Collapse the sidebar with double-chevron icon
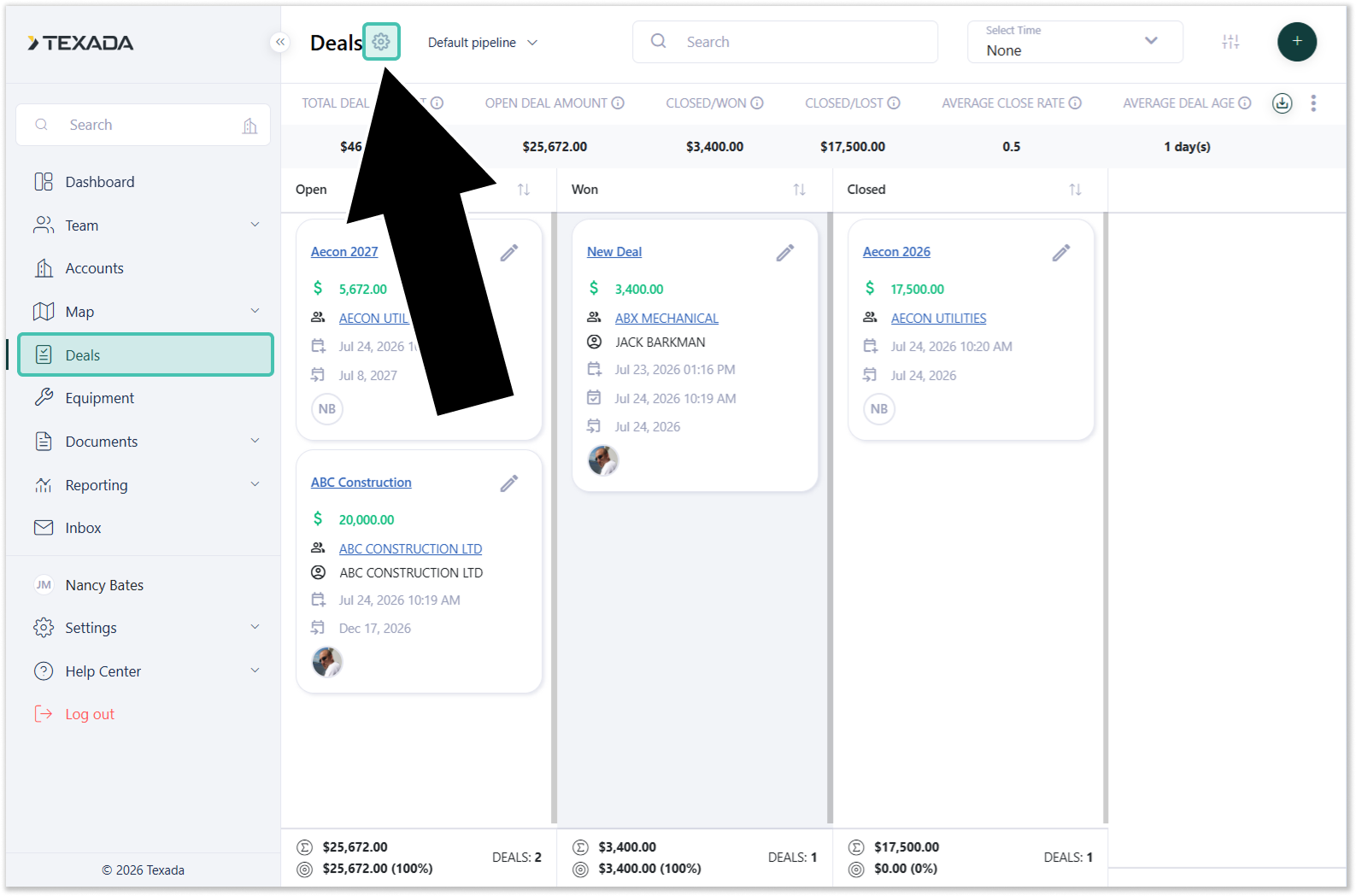The image size is (1356, 896). tap(279, 42)
